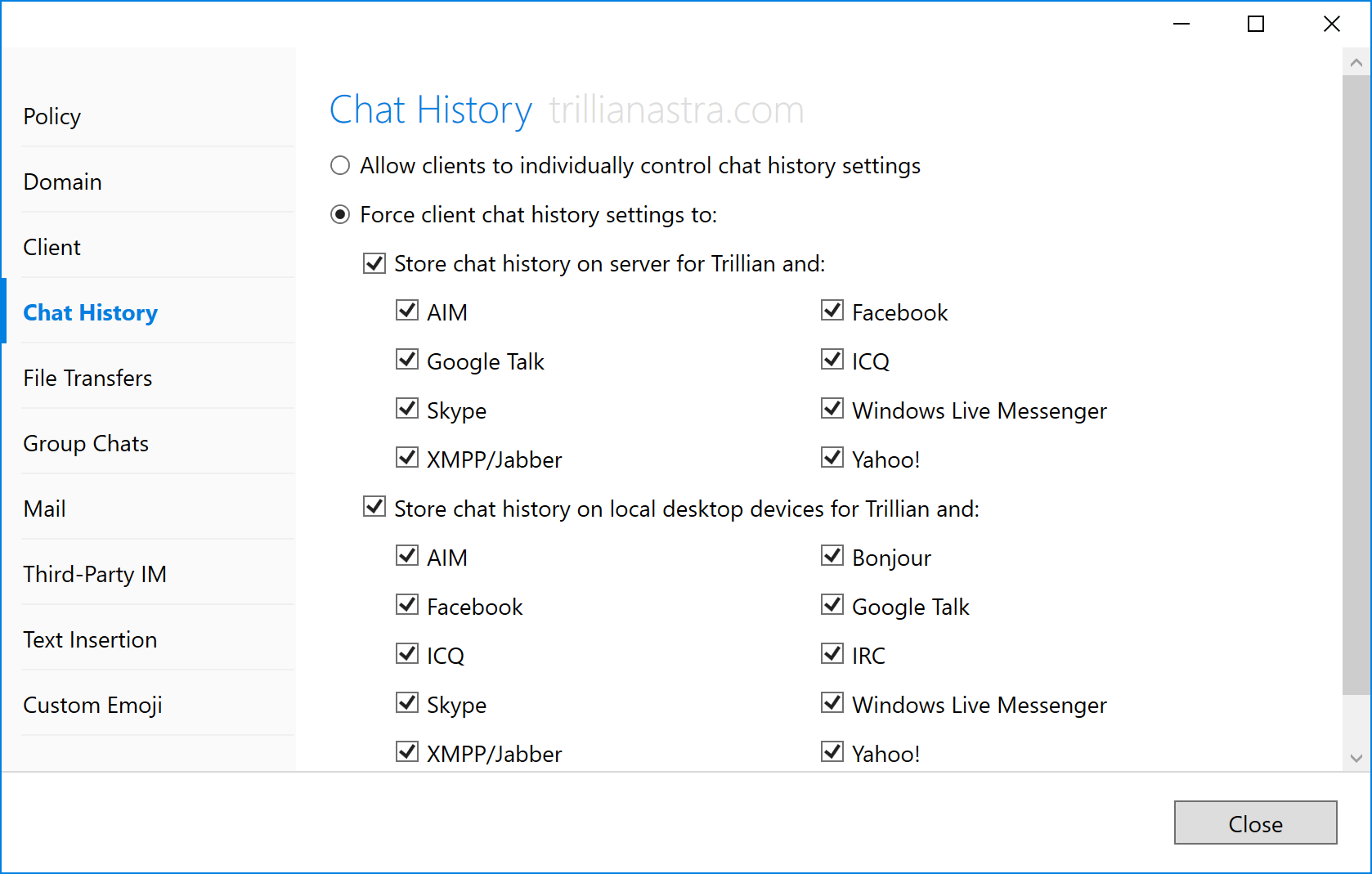The image size is (1372, 874).
Task: Click the vertical scrollbar thumb
Action: [1356, 385]
